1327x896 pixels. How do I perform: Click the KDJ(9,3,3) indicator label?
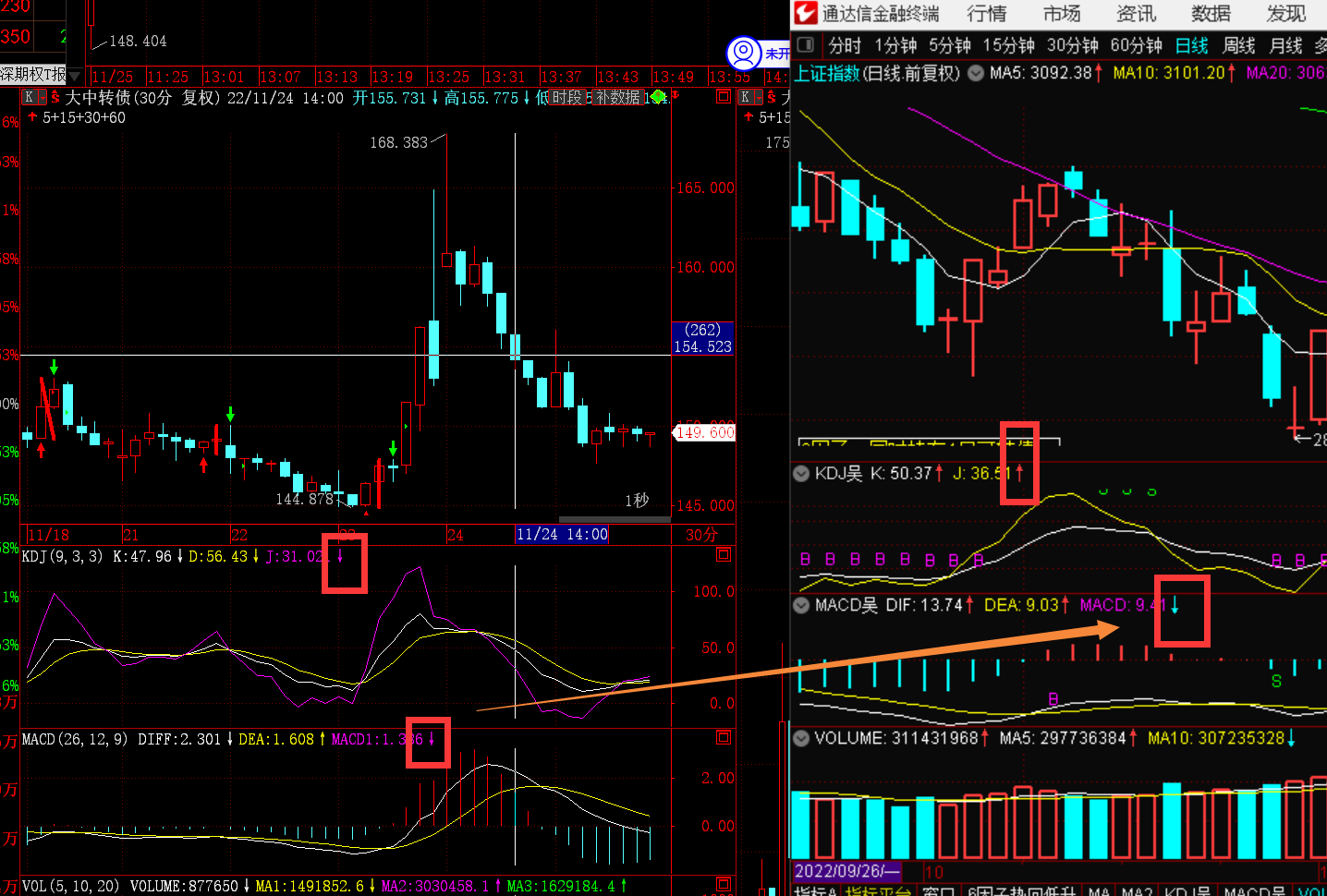coord(63,556)
